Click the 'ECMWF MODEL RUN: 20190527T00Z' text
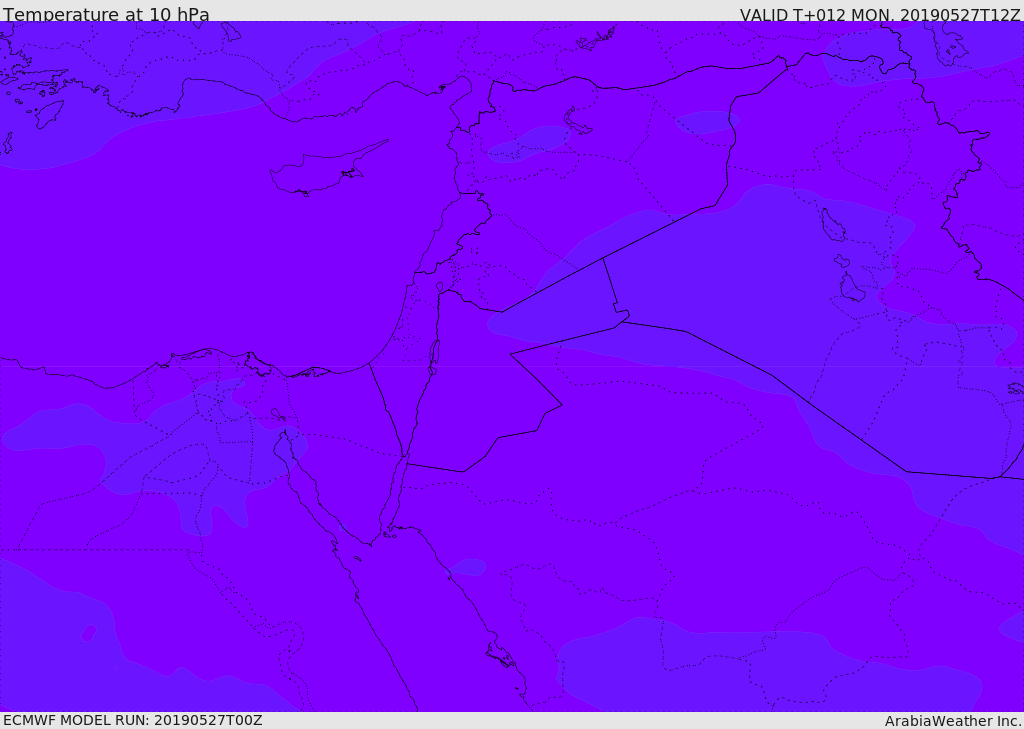This screenshot has height=729, width=1024. (x=133, y=720)
